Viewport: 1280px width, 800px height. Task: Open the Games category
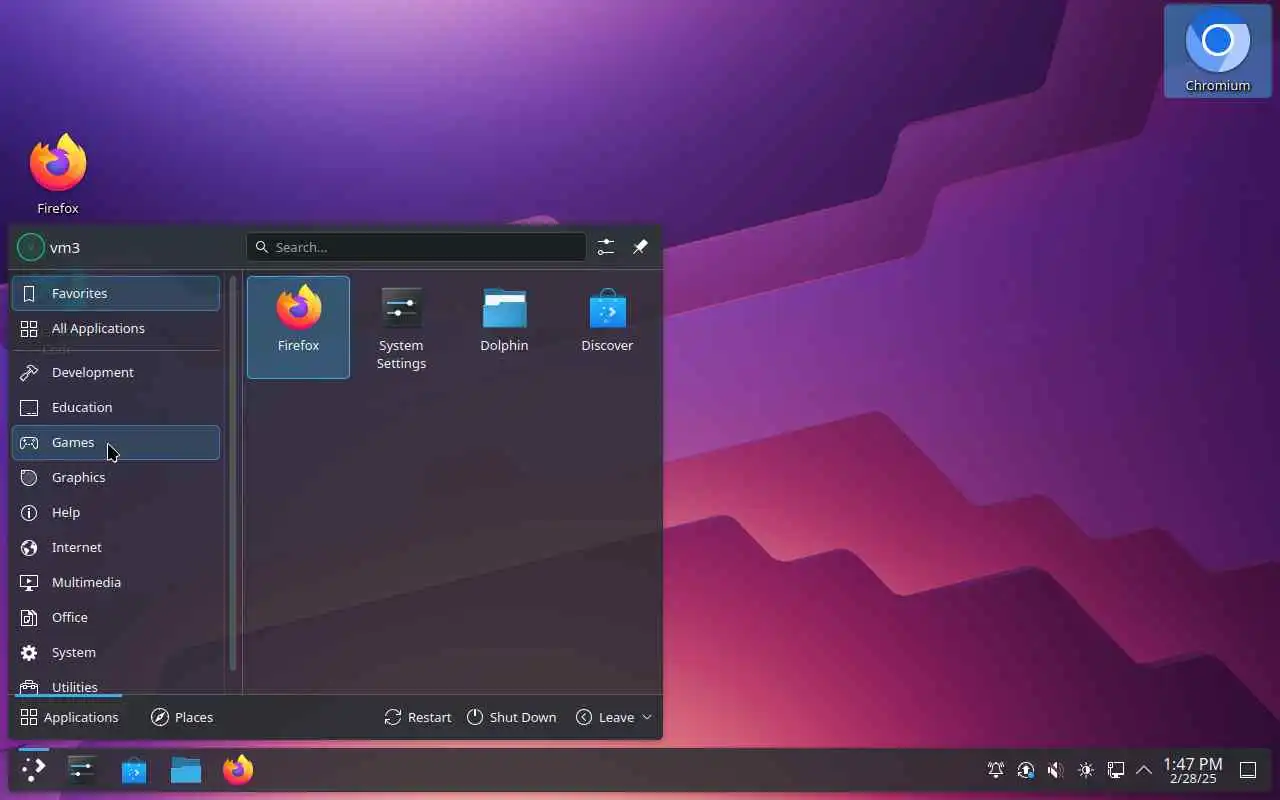click(x=116, y=442)
